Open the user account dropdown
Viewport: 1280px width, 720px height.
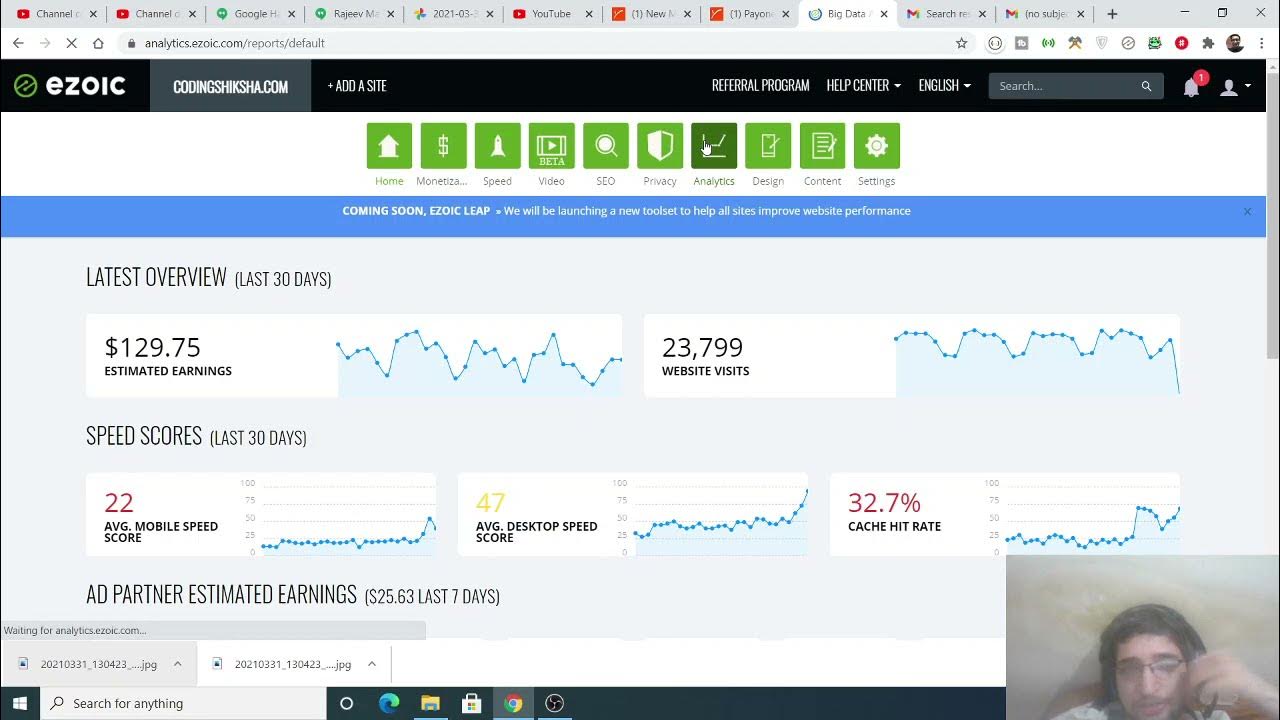tap(1235, 87)
